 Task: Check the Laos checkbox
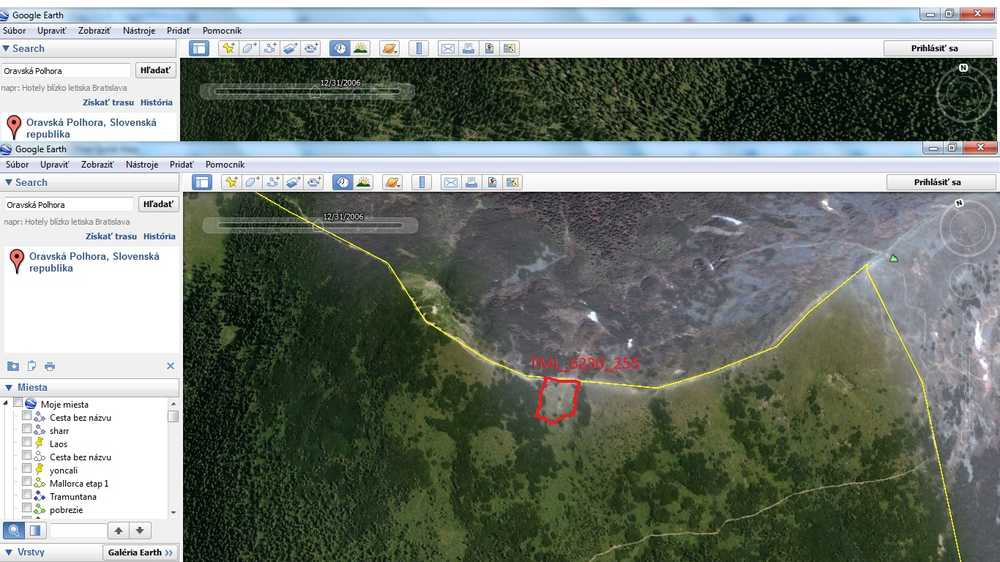point(27,442)
